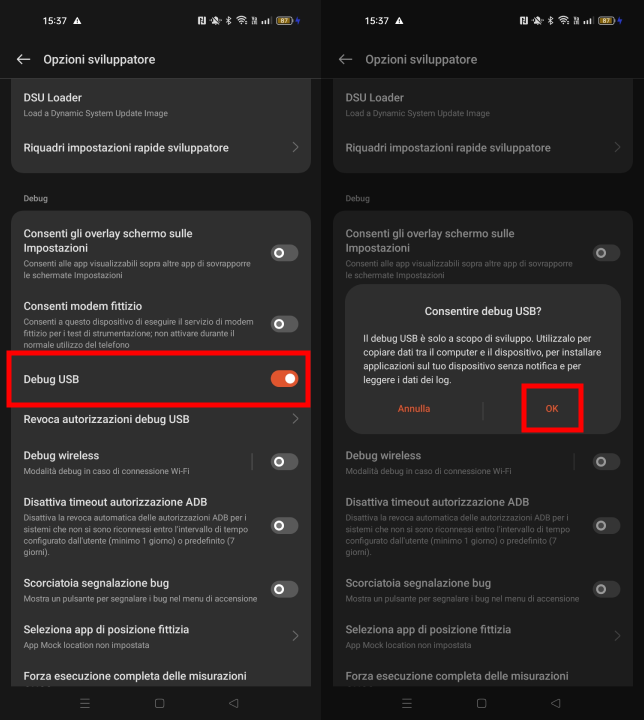Open Riquadri impostazioni rapide sviluppatore chevron left
This screenshot has width=644, height=720.
point(295,147)
